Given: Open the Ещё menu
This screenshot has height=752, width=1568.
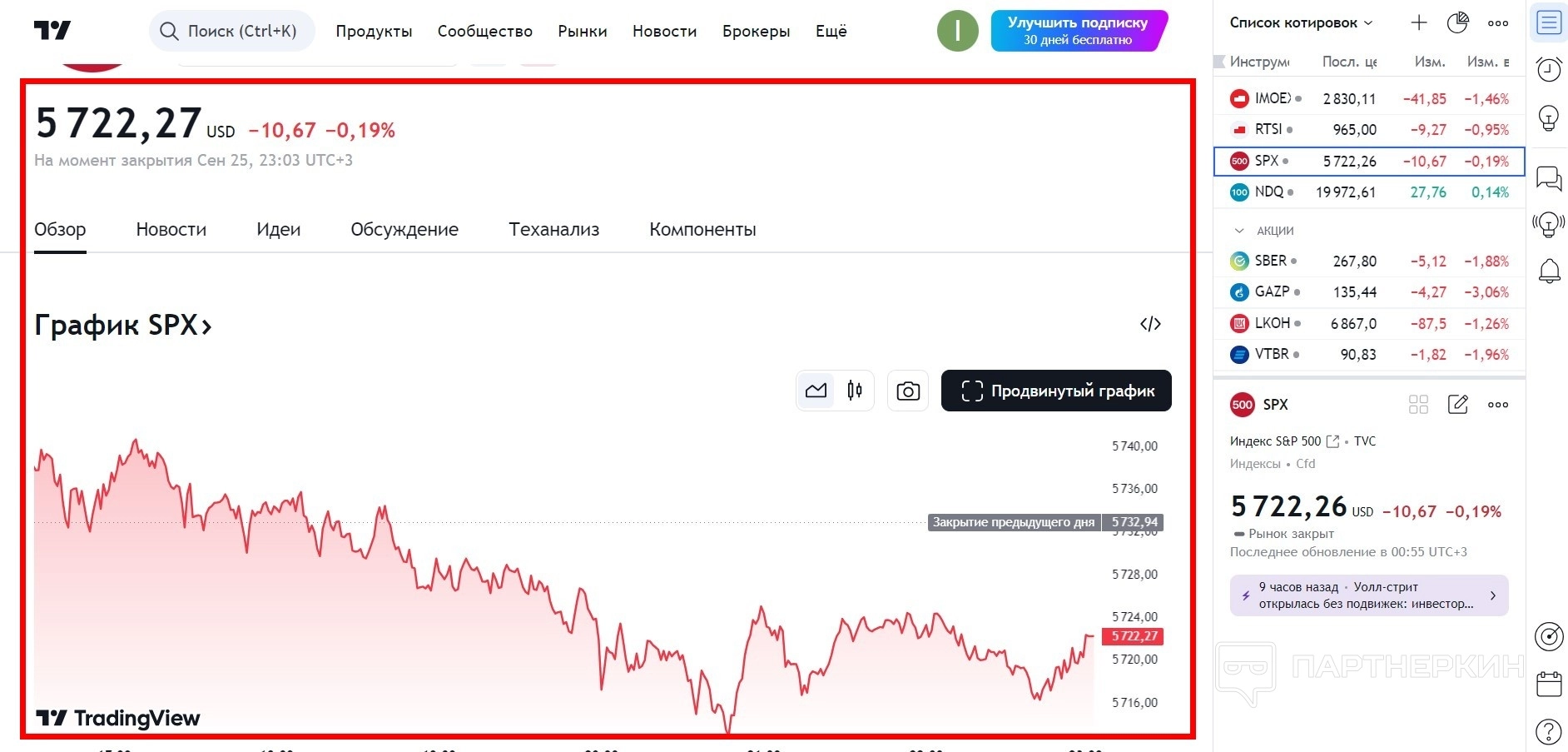Looking at the screenshot, I should 831,31.
